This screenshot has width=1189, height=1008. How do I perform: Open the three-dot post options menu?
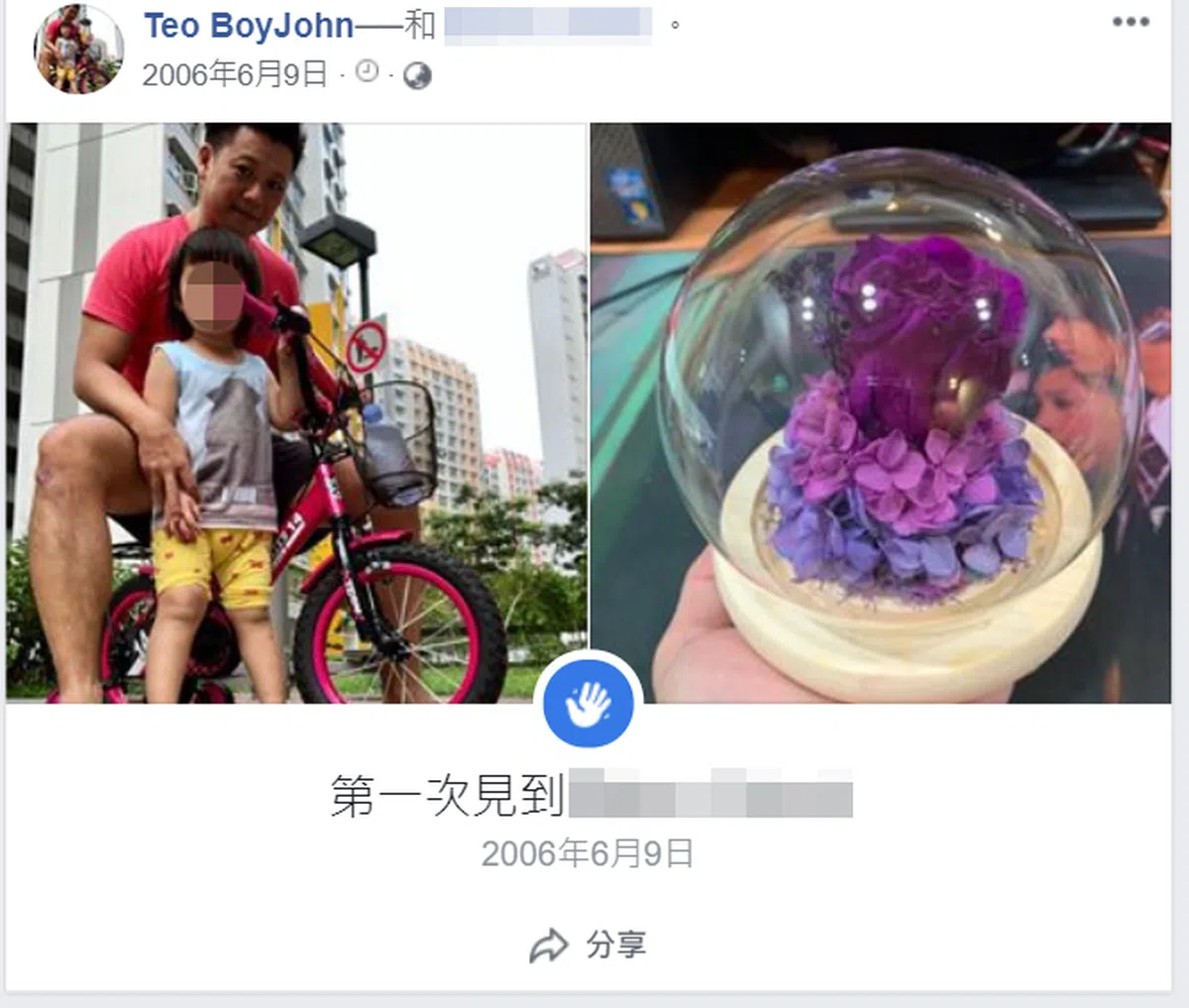(x=1131, y=22)
